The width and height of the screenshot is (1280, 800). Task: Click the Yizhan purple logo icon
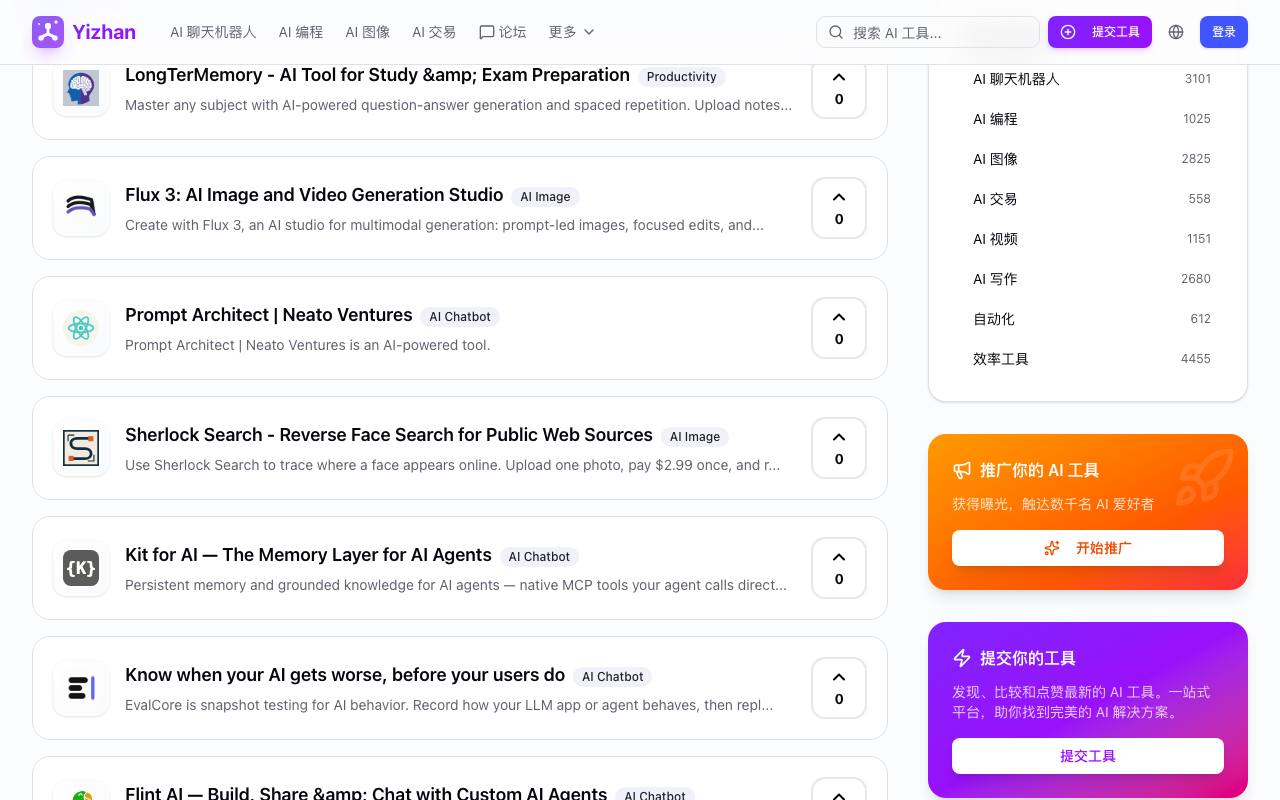(48, 32)
